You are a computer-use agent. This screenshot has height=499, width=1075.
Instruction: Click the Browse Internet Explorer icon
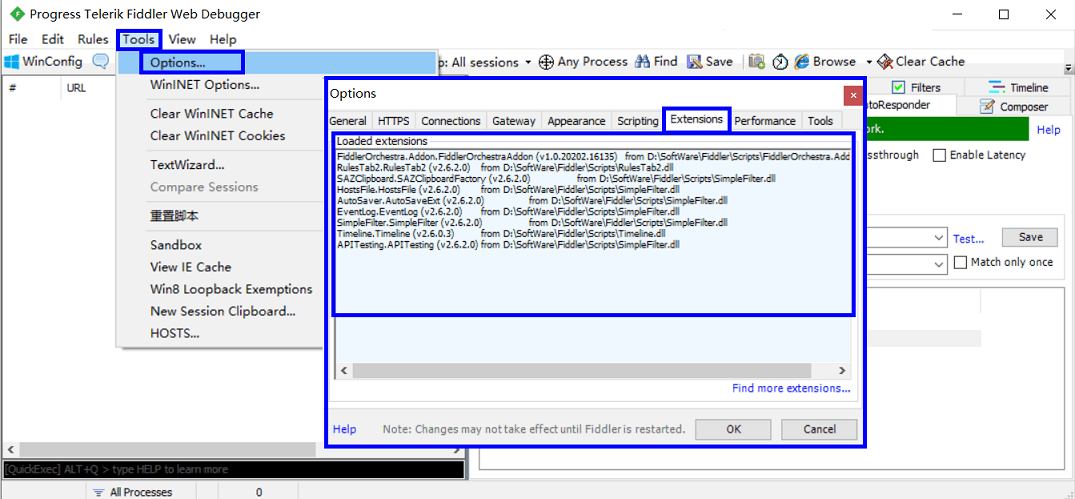point(801,62)
